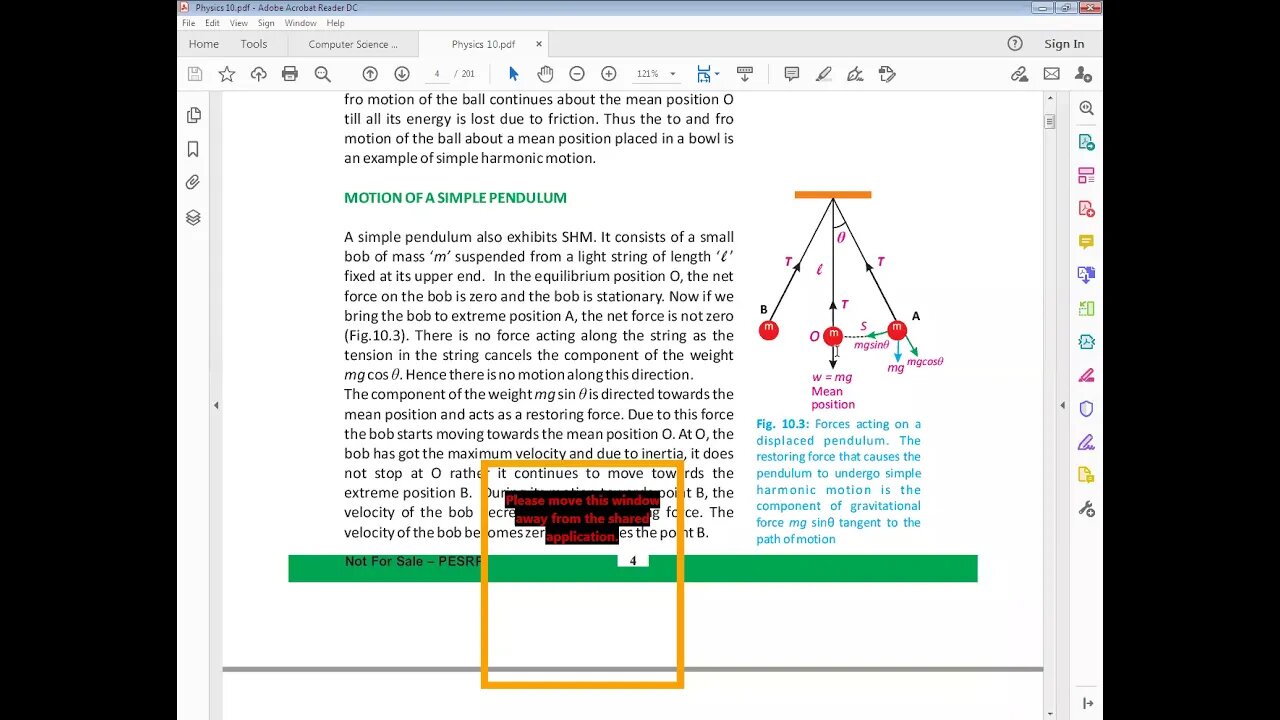Click the scrollbar down arrow
The width and height of the screenshot is (1280, 720).
1049,714
